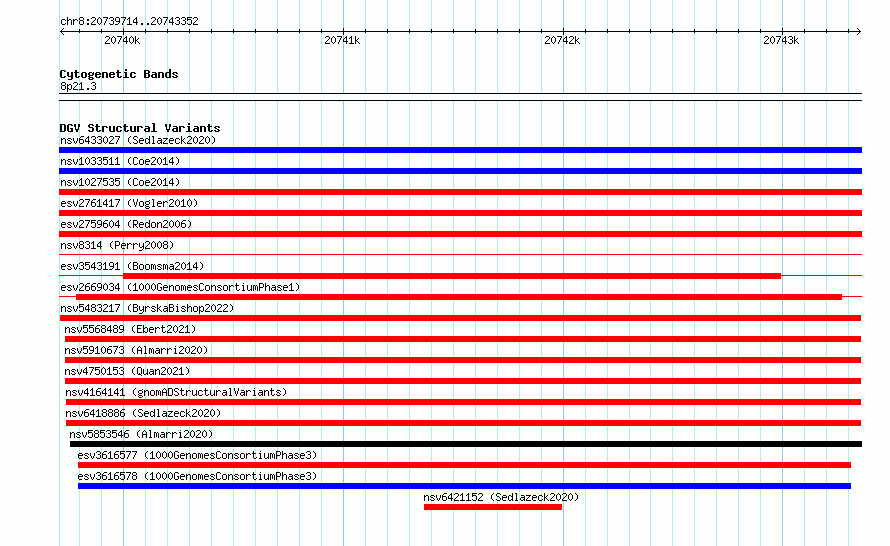Select nsv6418886 (Sedlazeck2020) label

(x=143, y=413)
